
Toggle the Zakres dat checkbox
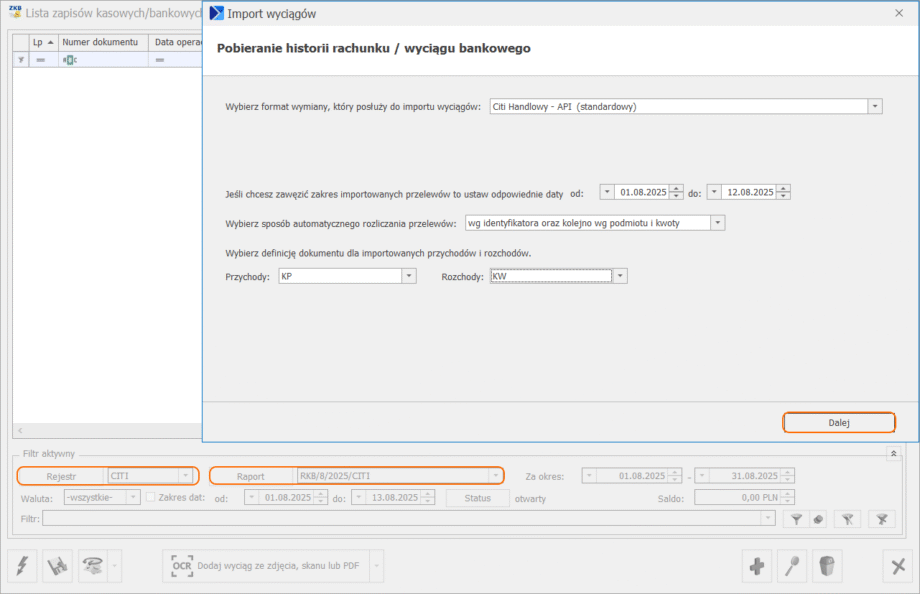click(151, 498)
